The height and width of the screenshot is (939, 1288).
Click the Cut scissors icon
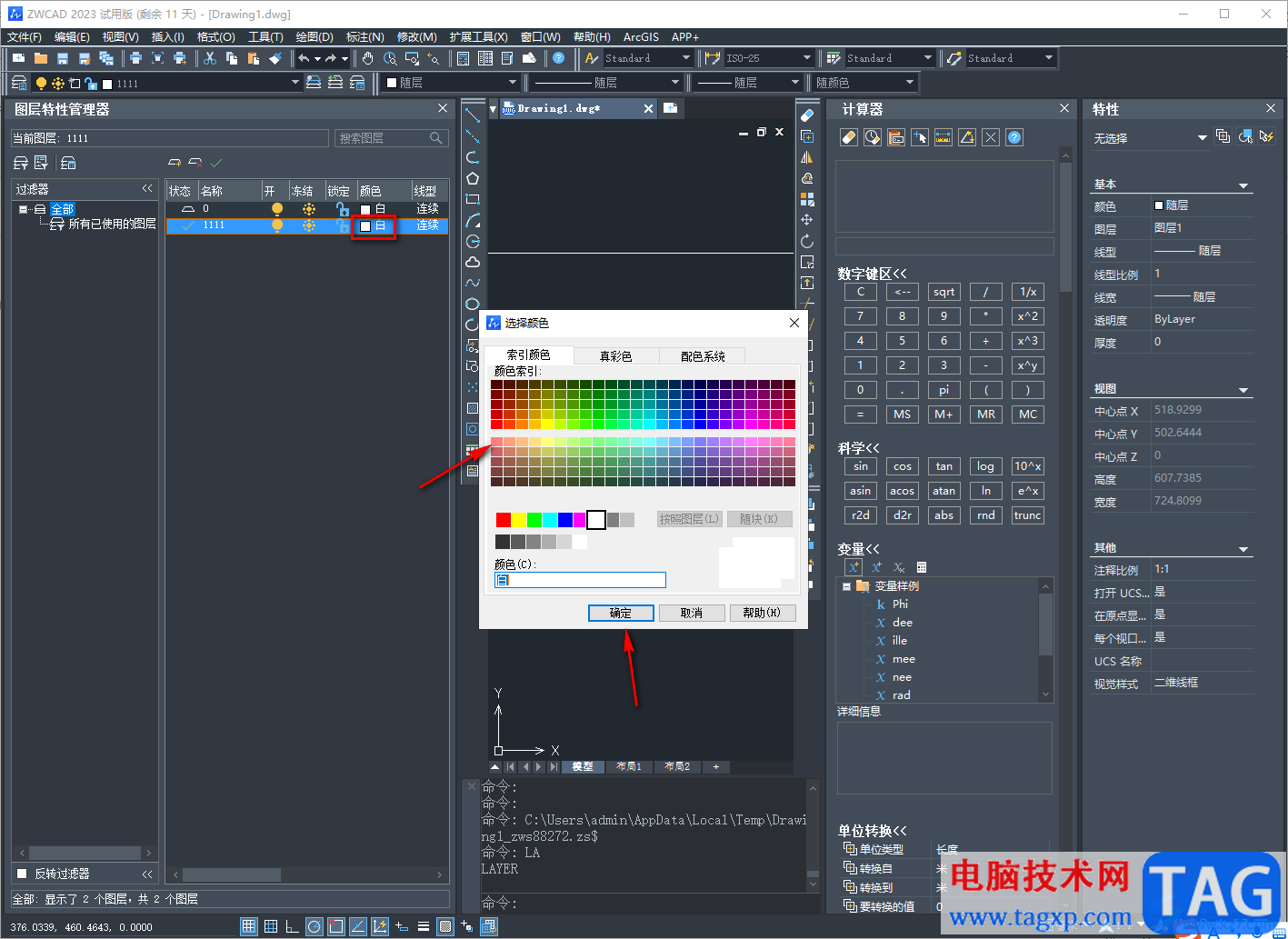pos(210,58)
